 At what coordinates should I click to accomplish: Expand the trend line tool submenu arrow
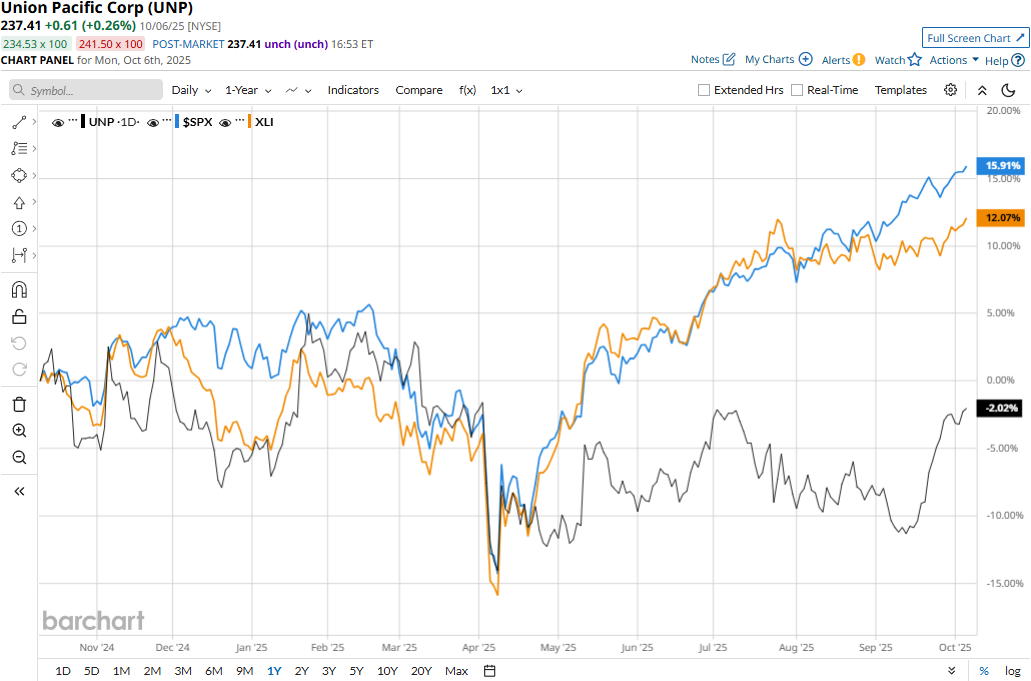(34, 122)
